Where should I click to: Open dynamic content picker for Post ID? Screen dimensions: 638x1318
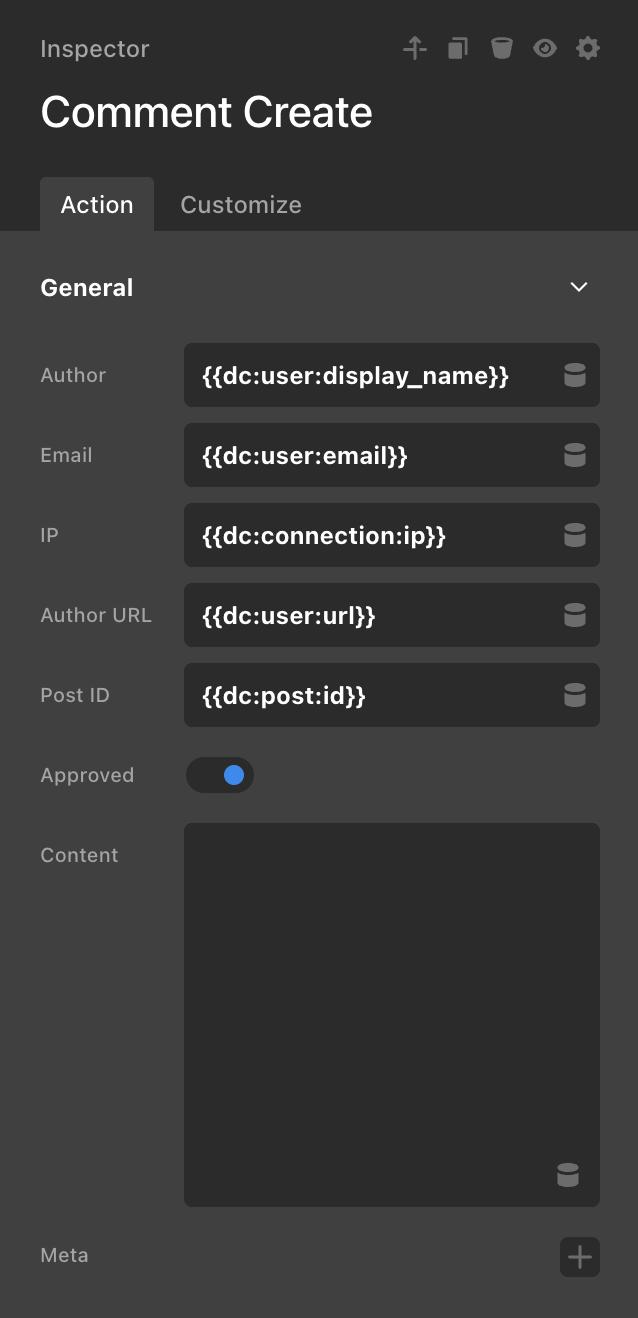point(574,695)
